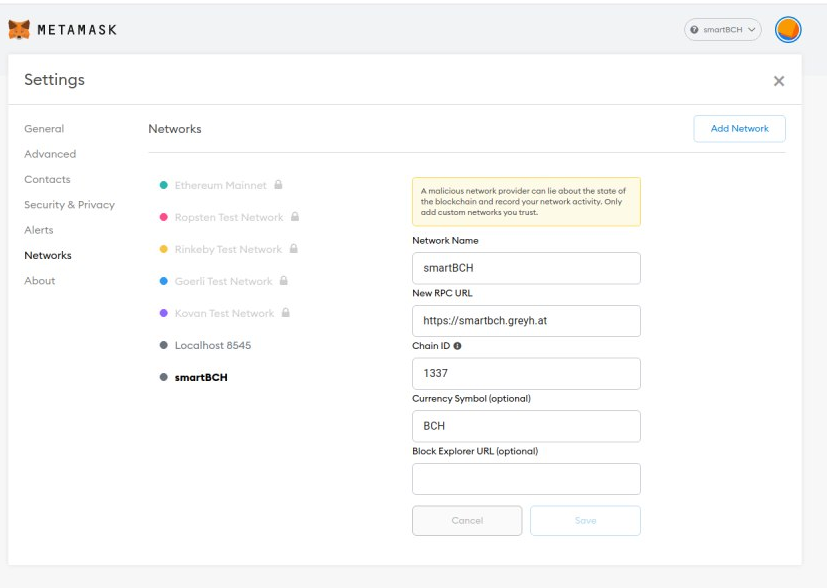Click lock icon beside Rinkeby Test Network
Image resolution: width=827 pixels, height=588 pixels.
pyautogui.click(x=294, y=248)
